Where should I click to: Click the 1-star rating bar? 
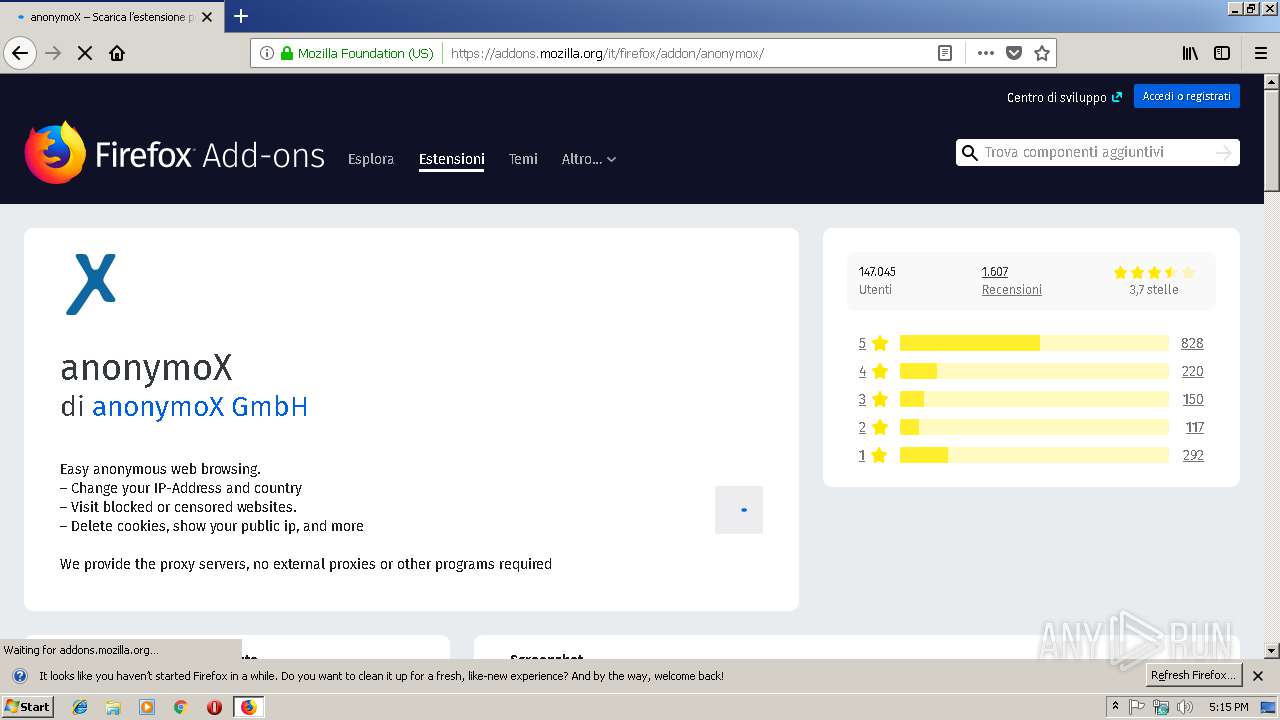coord(1034,455)
